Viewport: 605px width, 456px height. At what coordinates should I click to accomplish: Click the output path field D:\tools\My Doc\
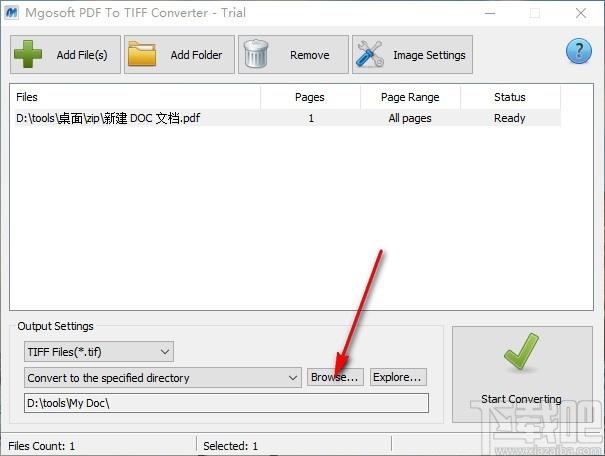click(226, 403)
